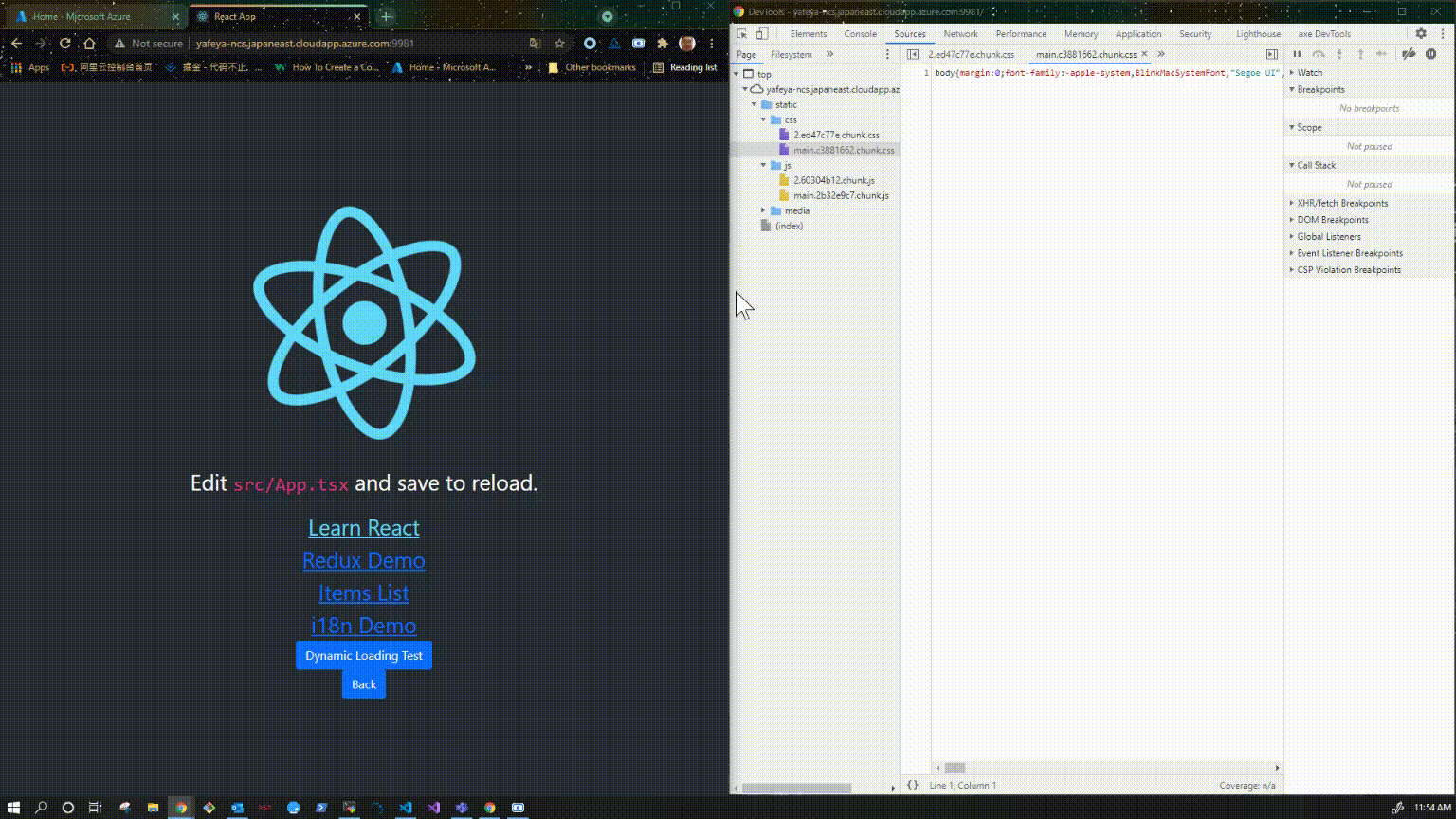The image size is (1456, 819).
Task: Collapse the css folder in file tree
Action: (x=763, y=119)
